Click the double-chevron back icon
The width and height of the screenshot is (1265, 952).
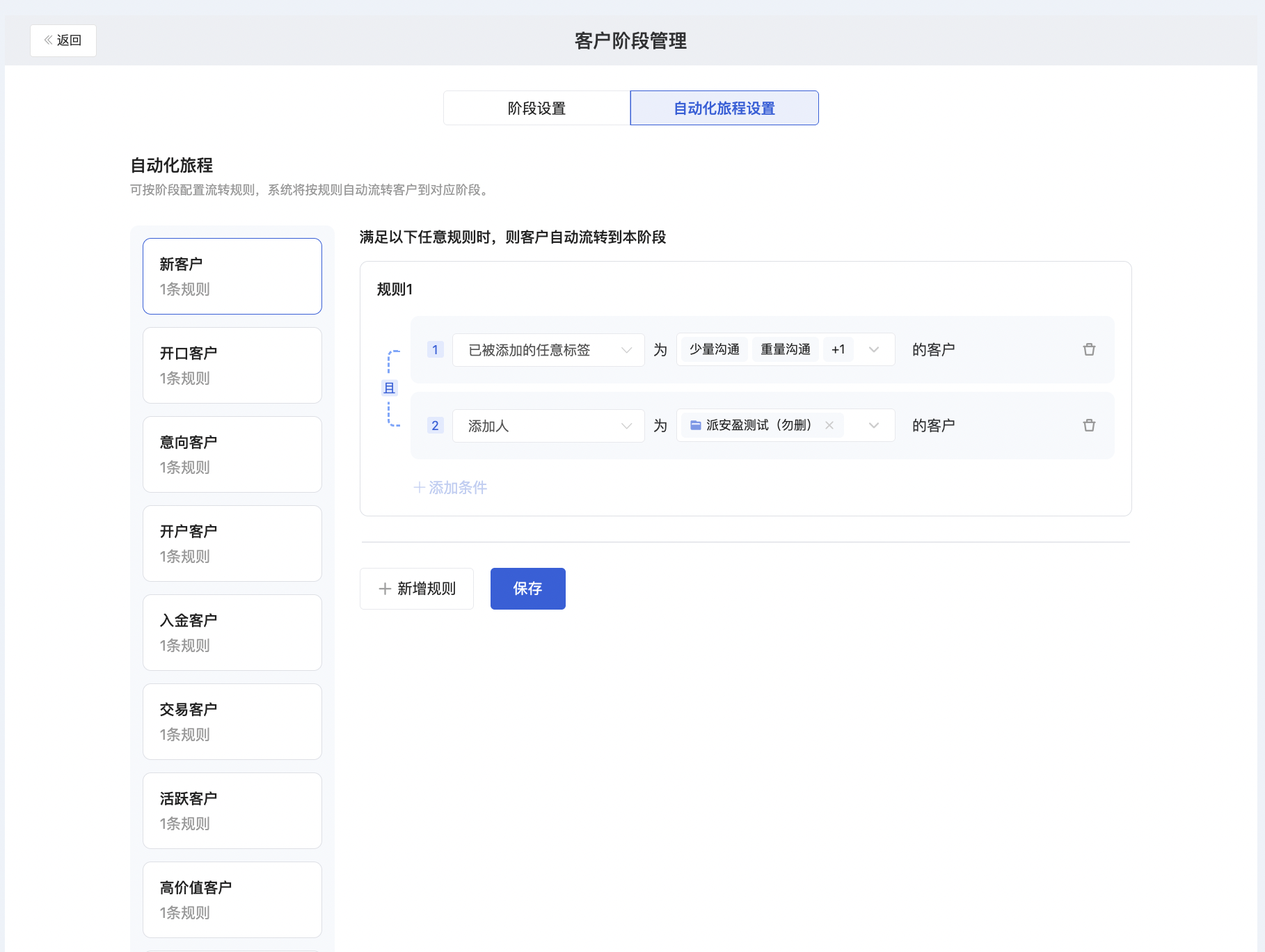click(x=49, y=40)
